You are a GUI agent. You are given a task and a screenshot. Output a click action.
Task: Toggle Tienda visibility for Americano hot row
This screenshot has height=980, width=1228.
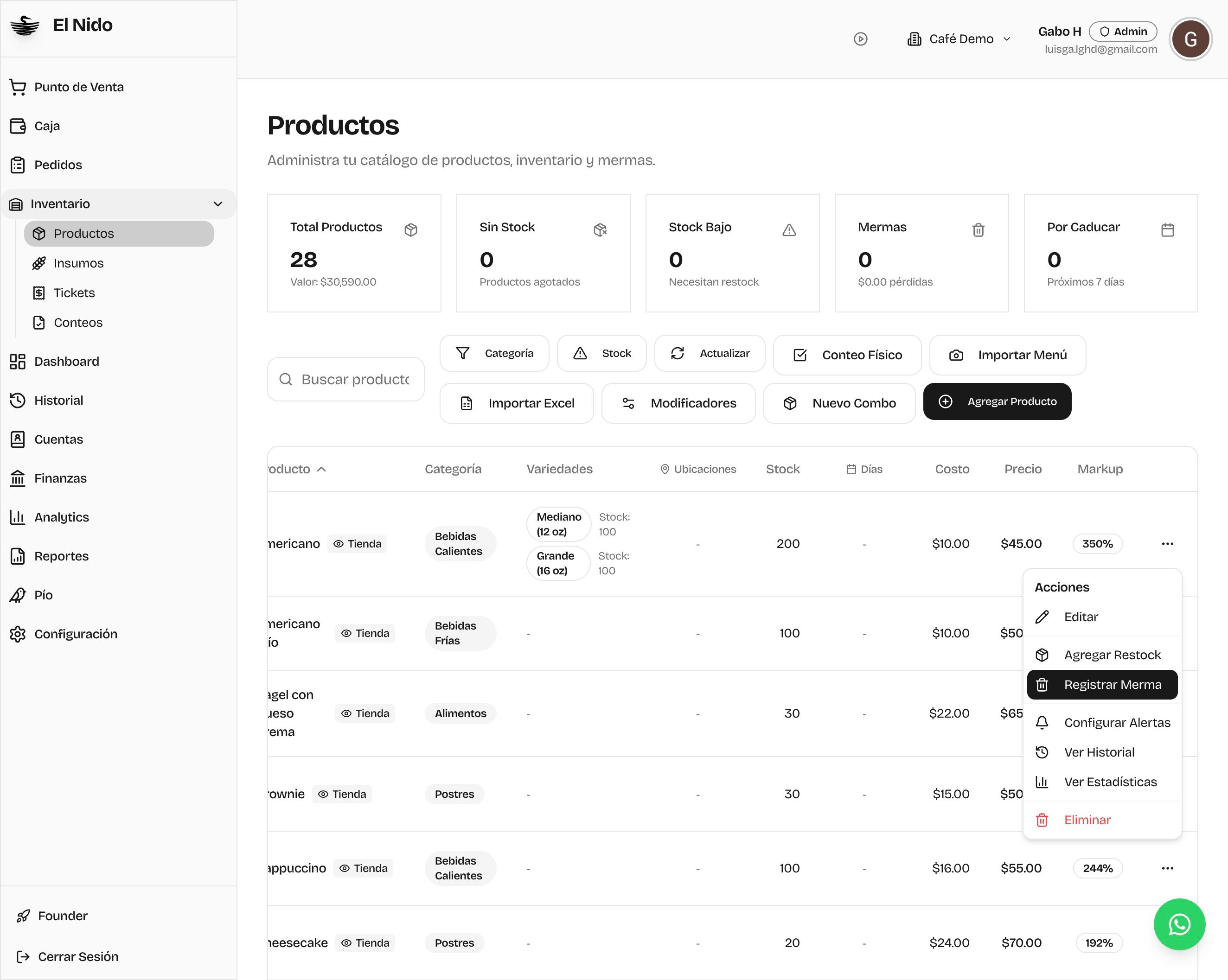(357, 544)
